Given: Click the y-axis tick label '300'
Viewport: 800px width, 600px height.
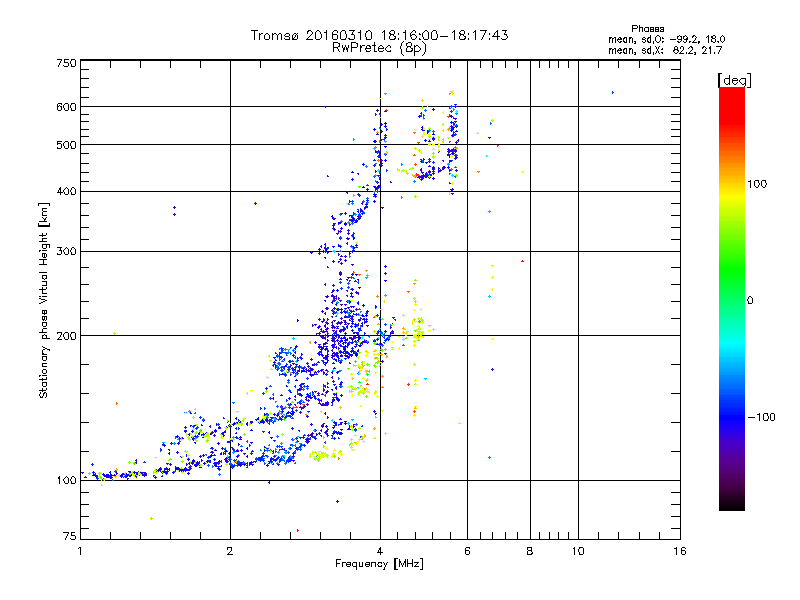Looking at the screenshot, I should (x=66, y=252).
